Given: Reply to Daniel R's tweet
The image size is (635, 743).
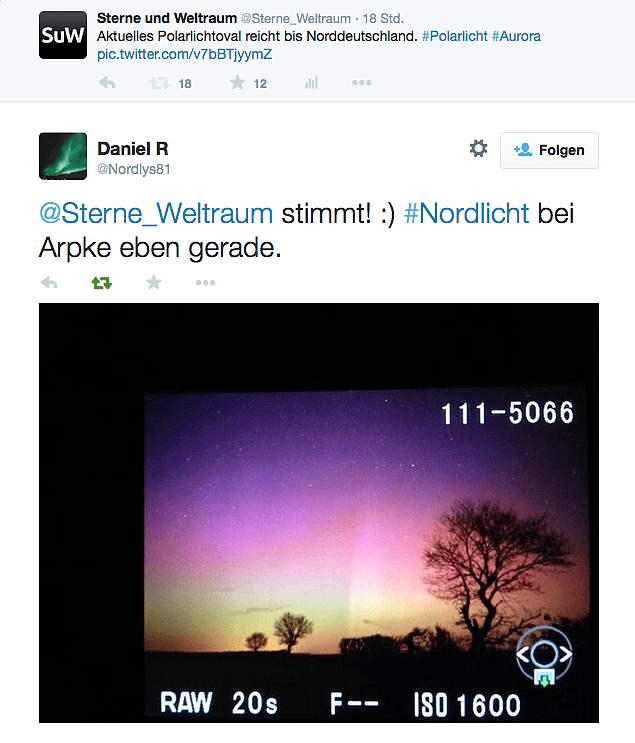Looking at the screenshot, I should tap(49, 283).
